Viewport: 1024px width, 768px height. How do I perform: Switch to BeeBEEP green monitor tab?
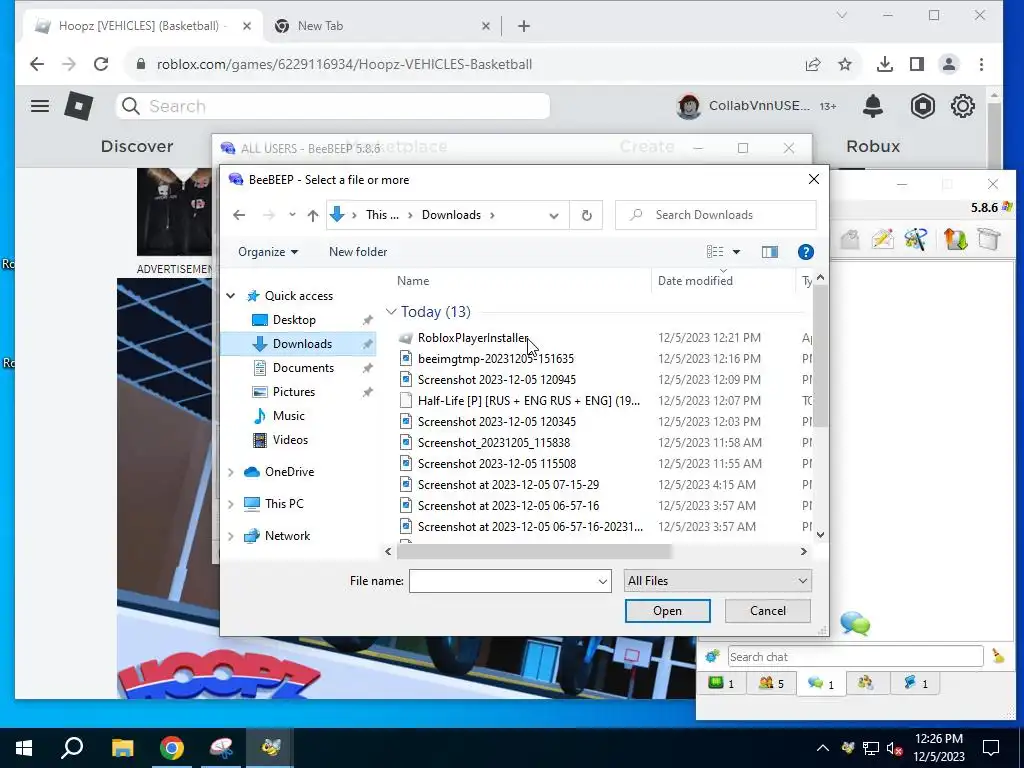(x=721, y=683)
